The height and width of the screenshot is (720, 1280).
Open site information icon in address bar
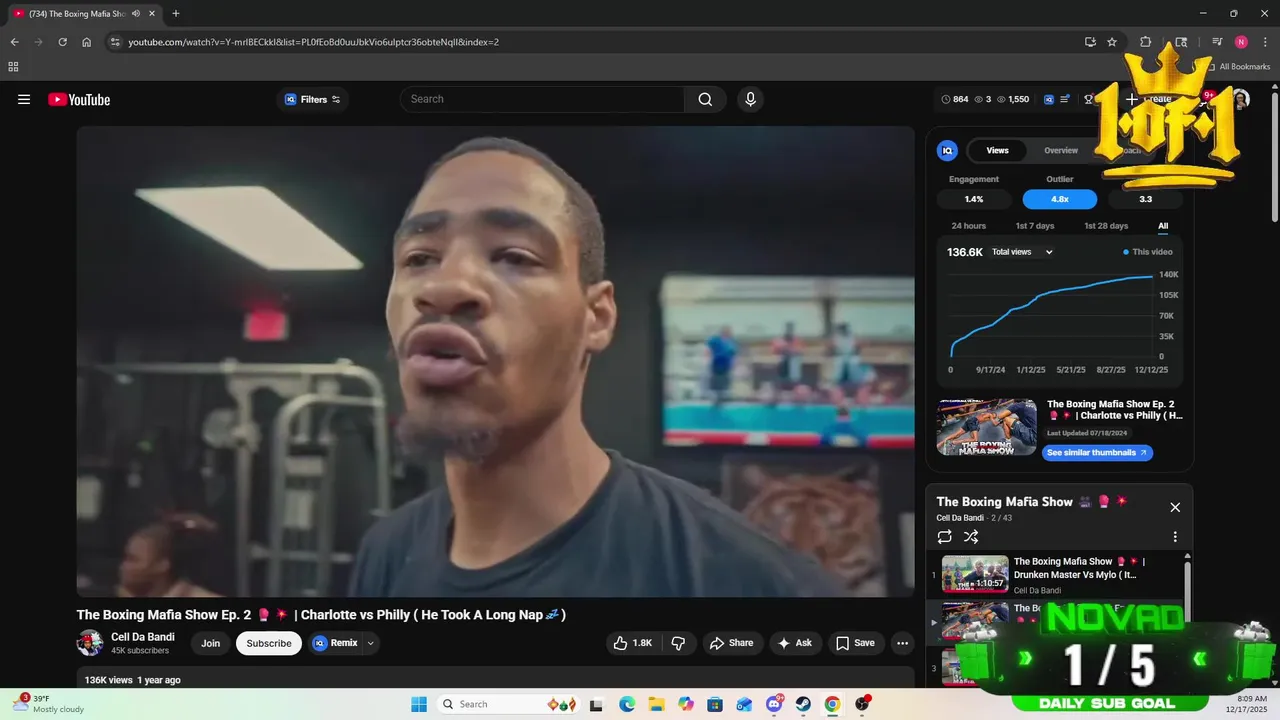tap(115, 42)
